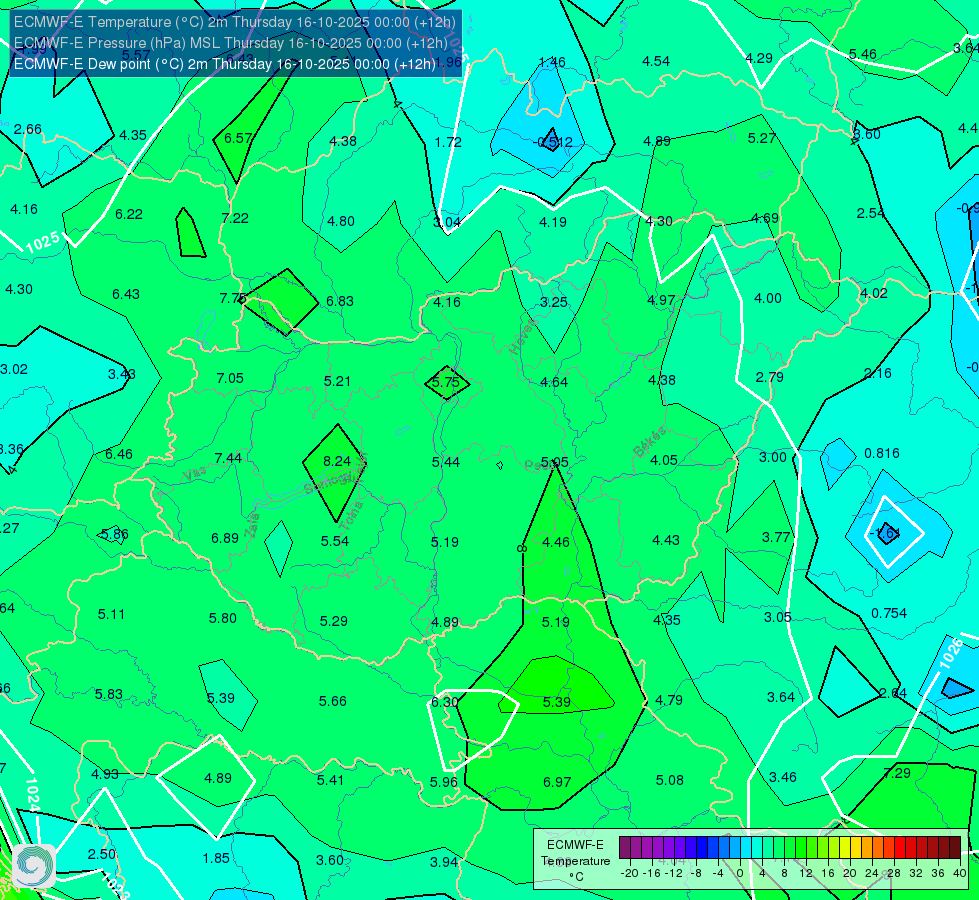Screen dimensions: 979x900
Task: Click the 4.69 grid value
Action: tap(765, 218)
